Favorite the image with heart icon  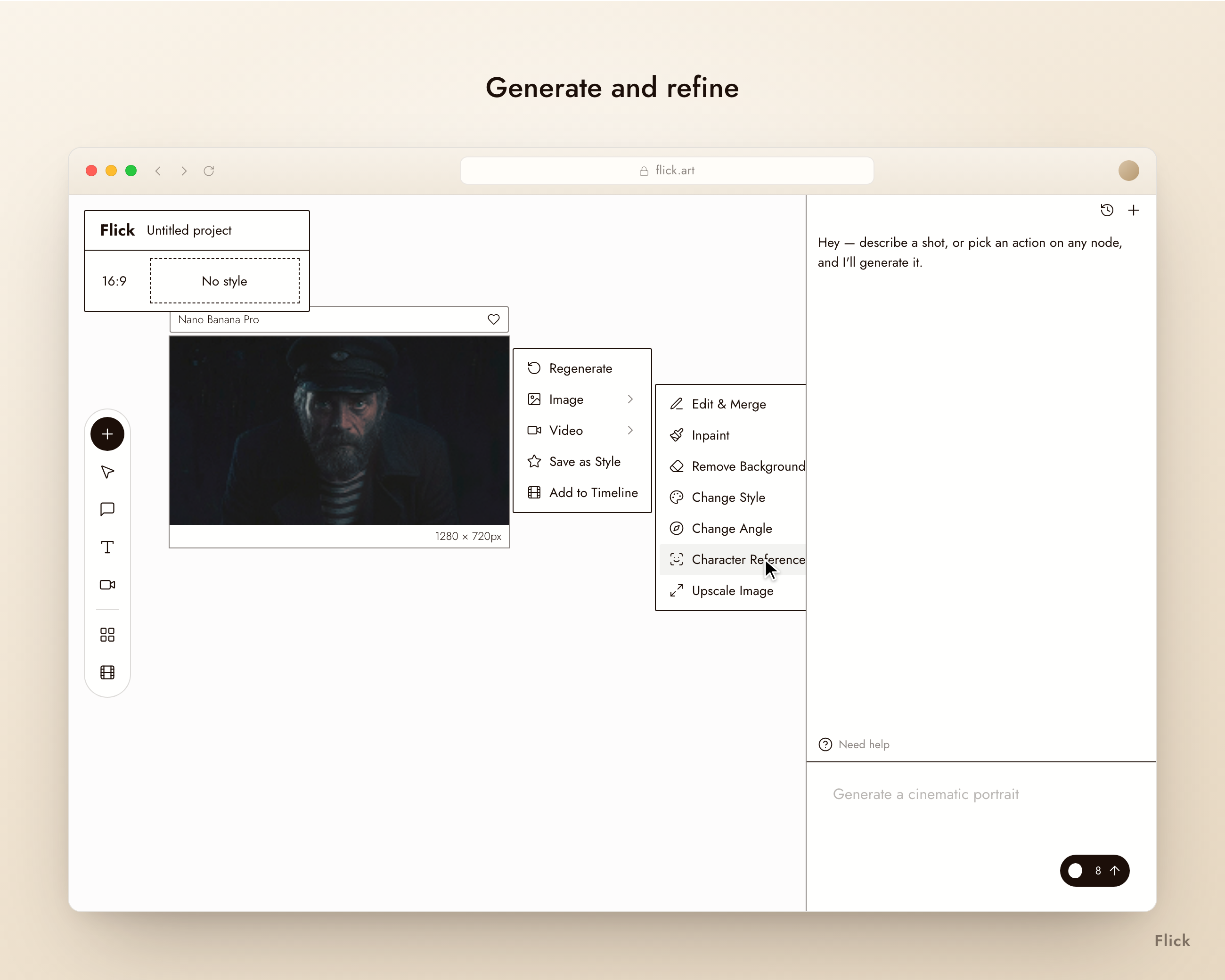tap(494, 319)
